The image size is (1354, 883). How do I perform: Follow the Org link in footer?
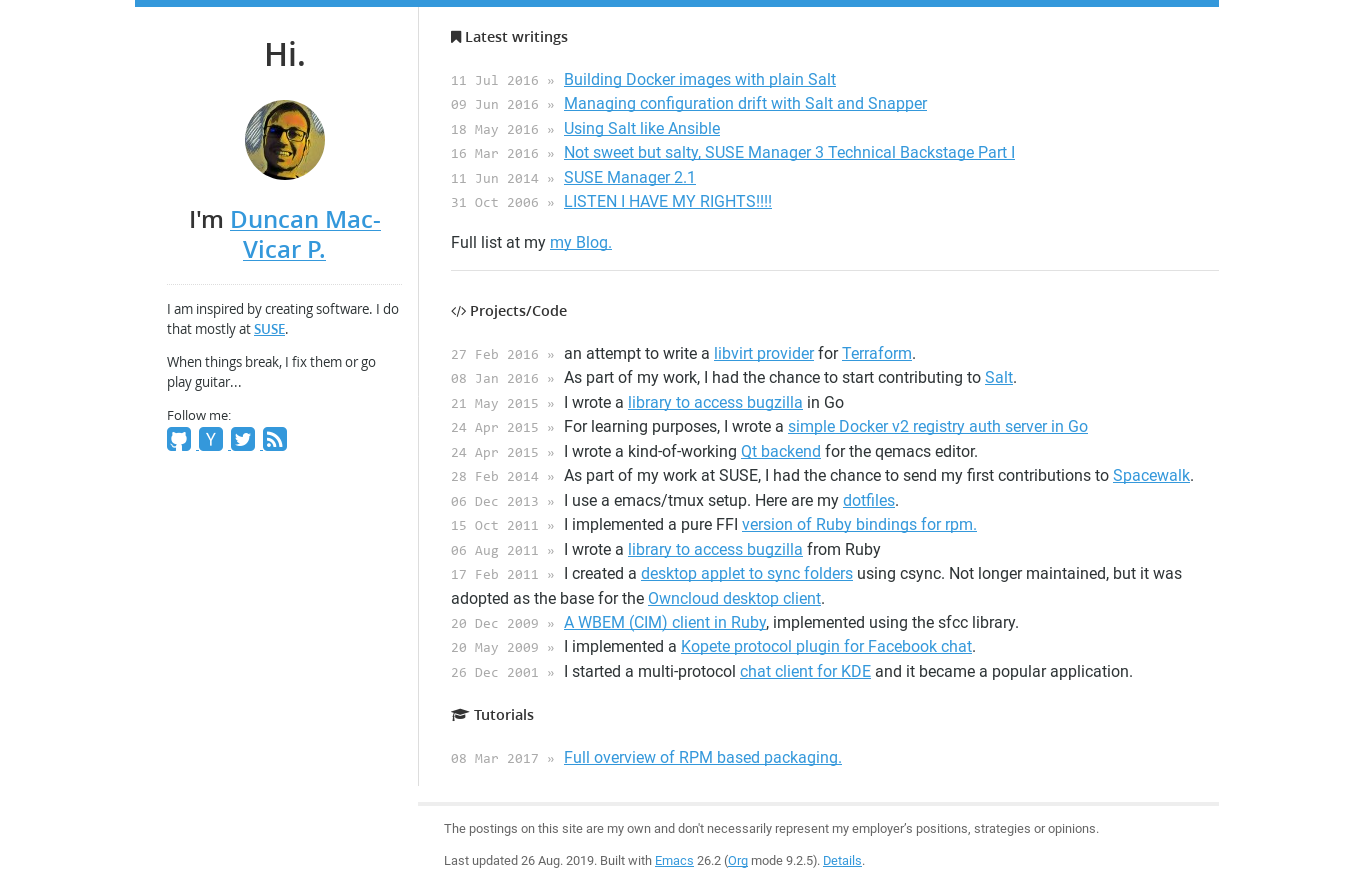pyautogui.click(x=738, y=861)
